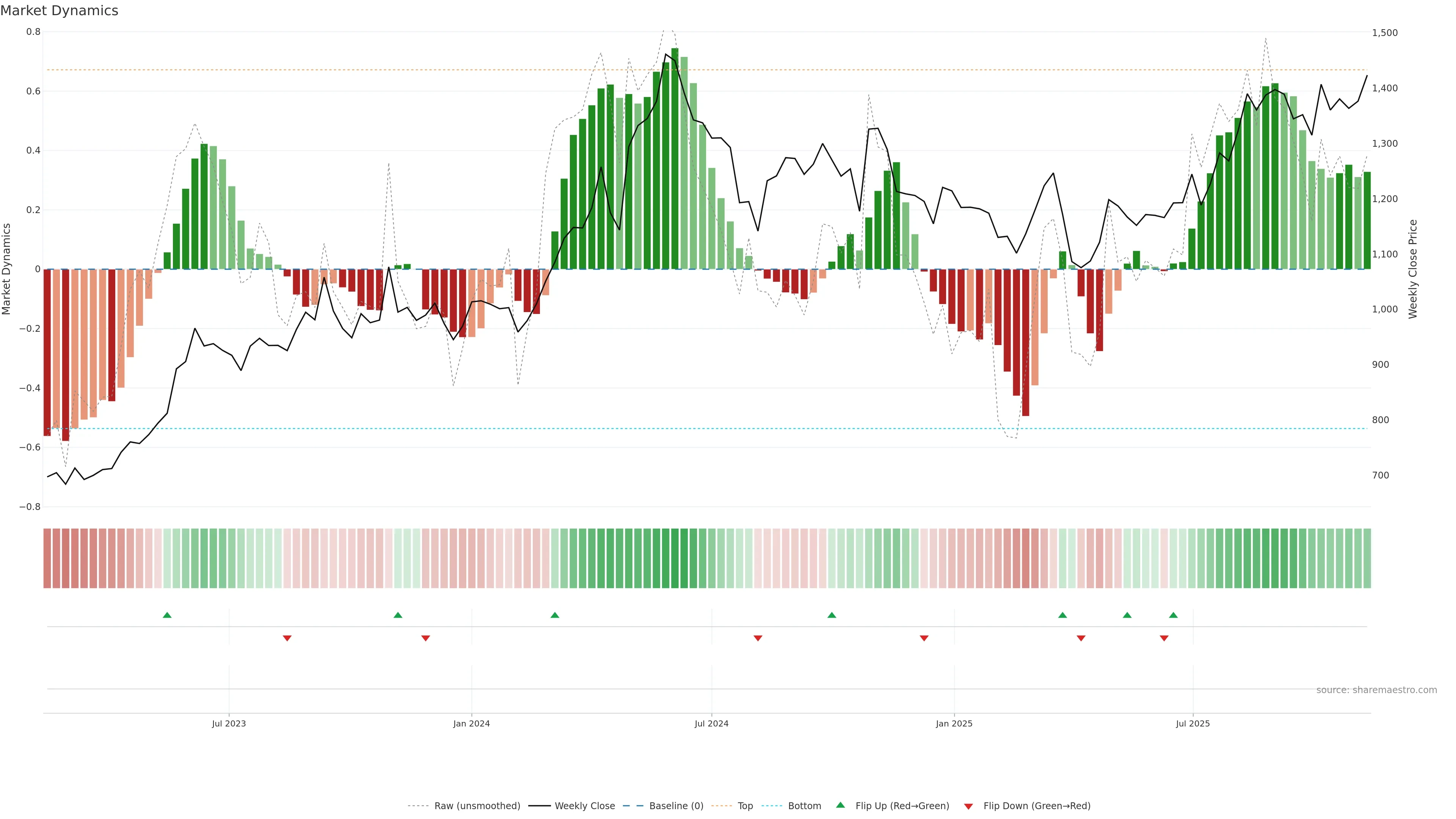The image size is (1456, 819).
Task: Click the last green flip-up marker before Jul 2025
Action: point(1174,615)
